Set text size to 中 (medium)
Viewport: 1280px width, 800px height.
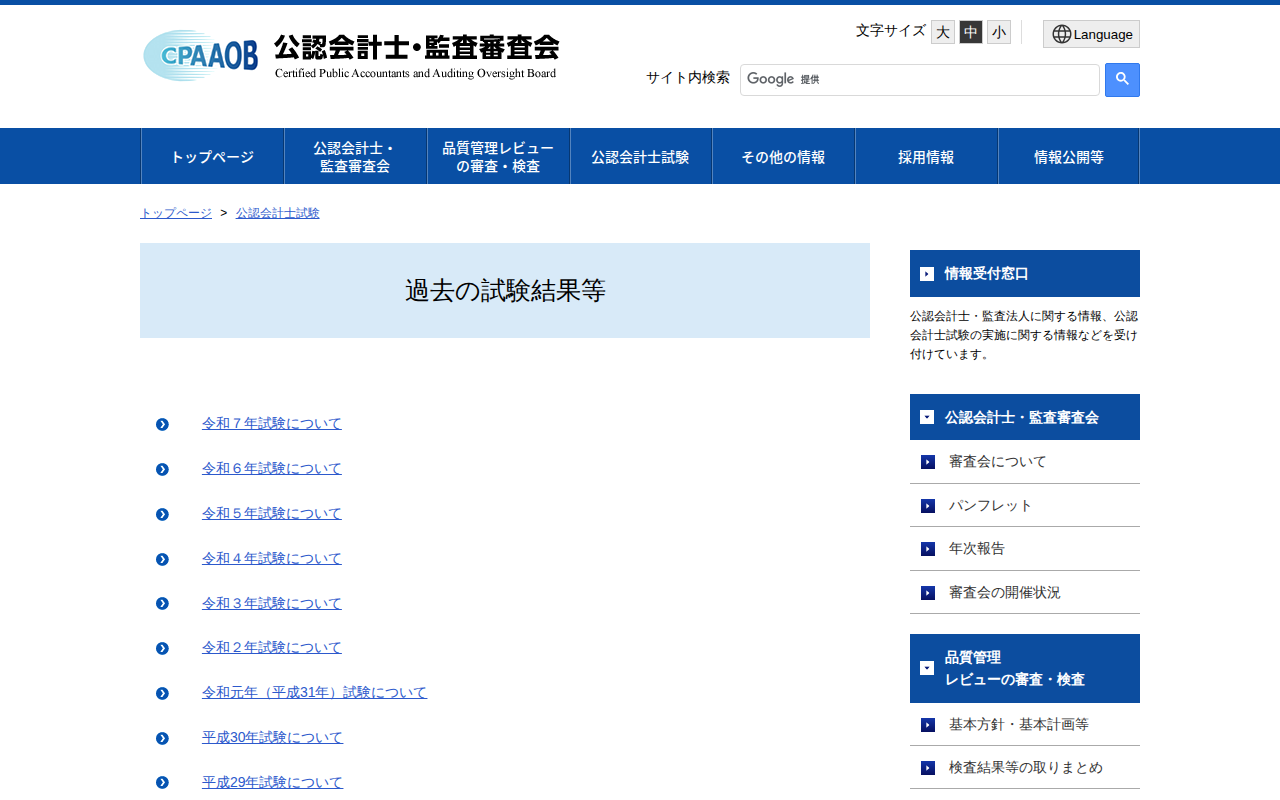[x=971, y=32]
